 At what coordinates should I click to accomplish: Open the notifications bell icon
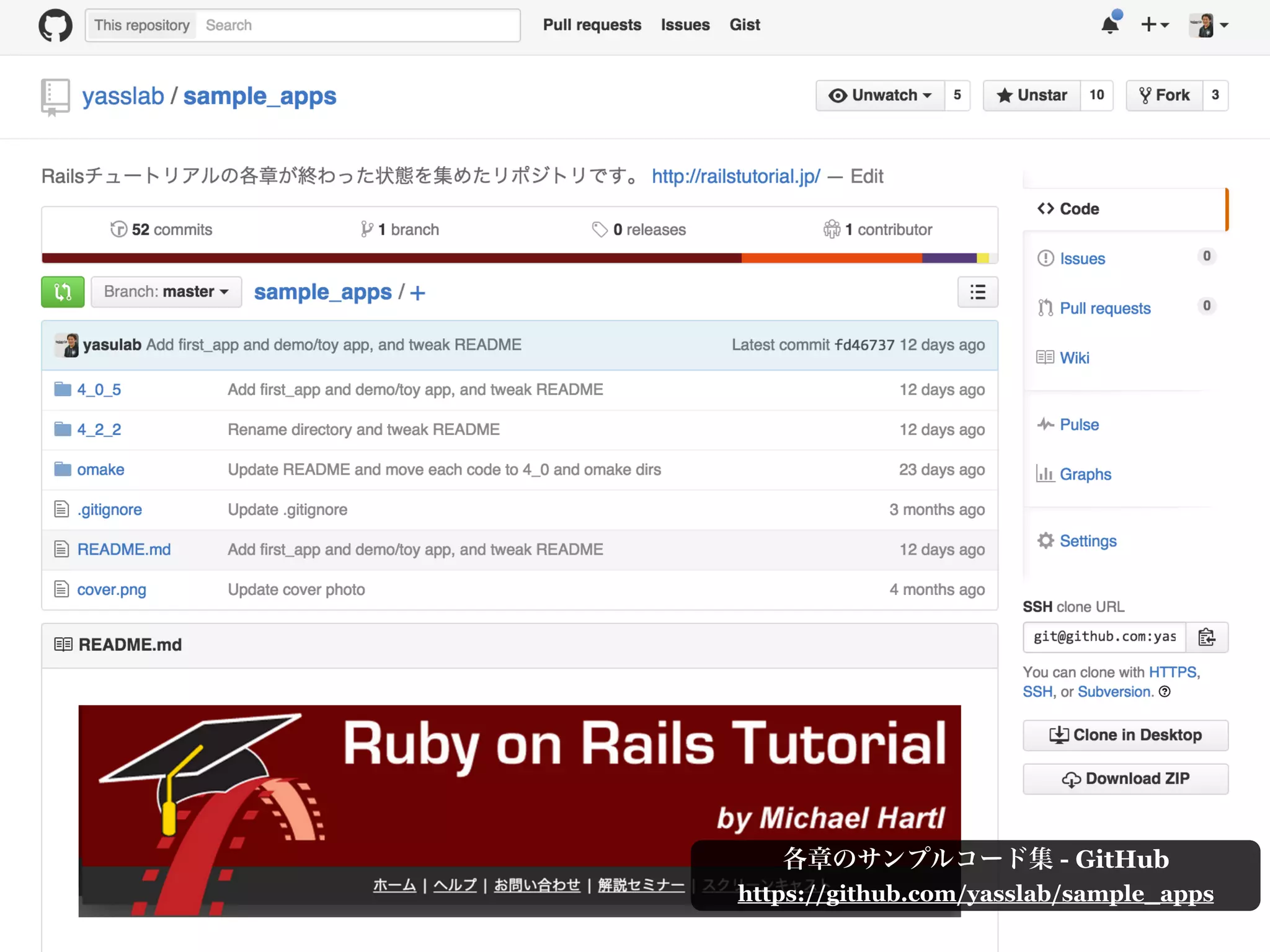1111,24
